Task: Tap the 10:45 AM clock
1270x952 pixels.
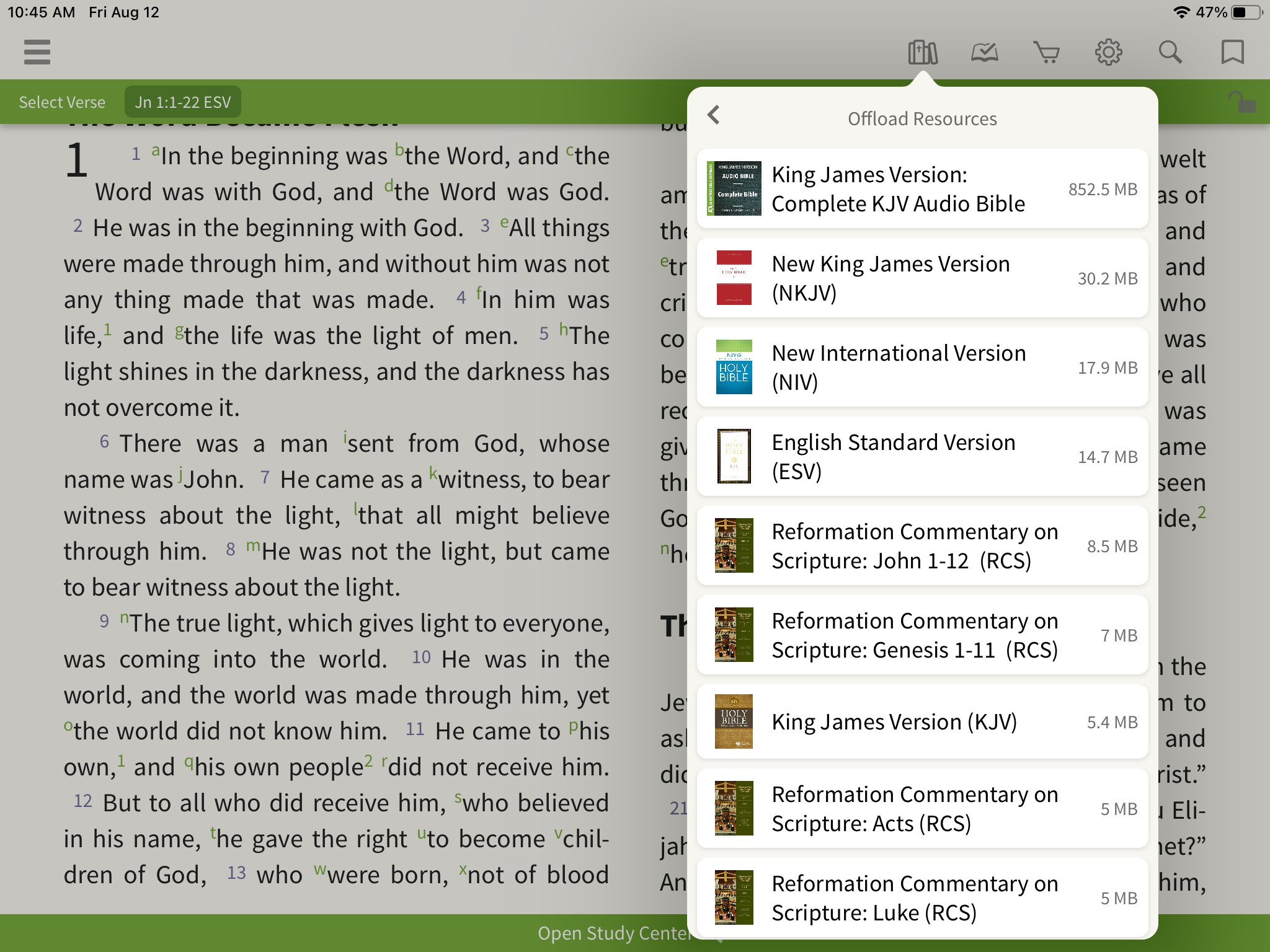Action: point(41,12)
